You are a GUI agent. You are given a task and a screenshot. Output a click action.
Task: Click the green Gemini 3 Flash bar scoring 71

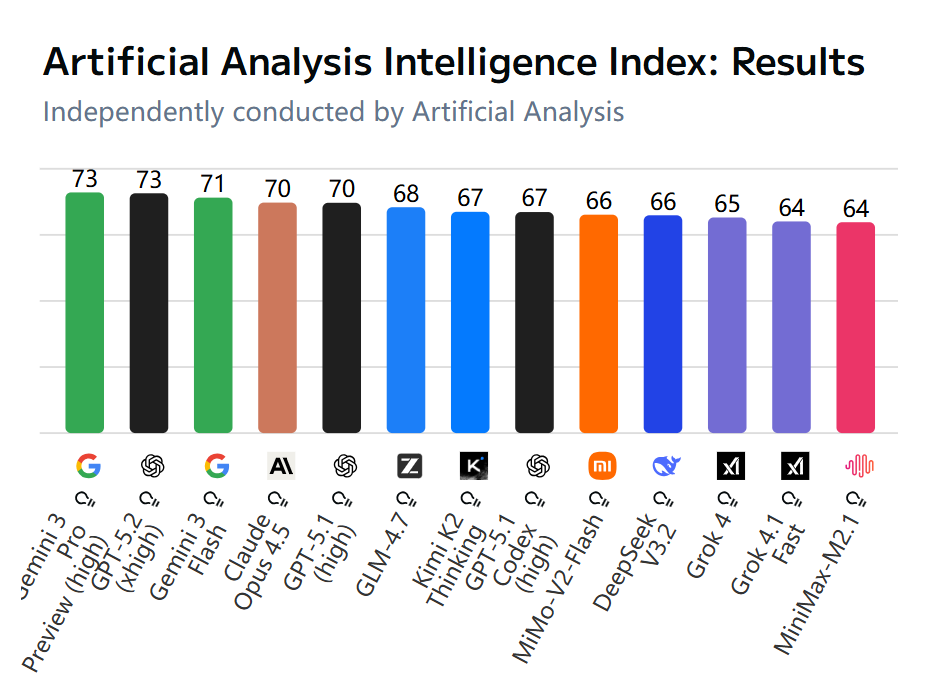[x=213, y=316]
